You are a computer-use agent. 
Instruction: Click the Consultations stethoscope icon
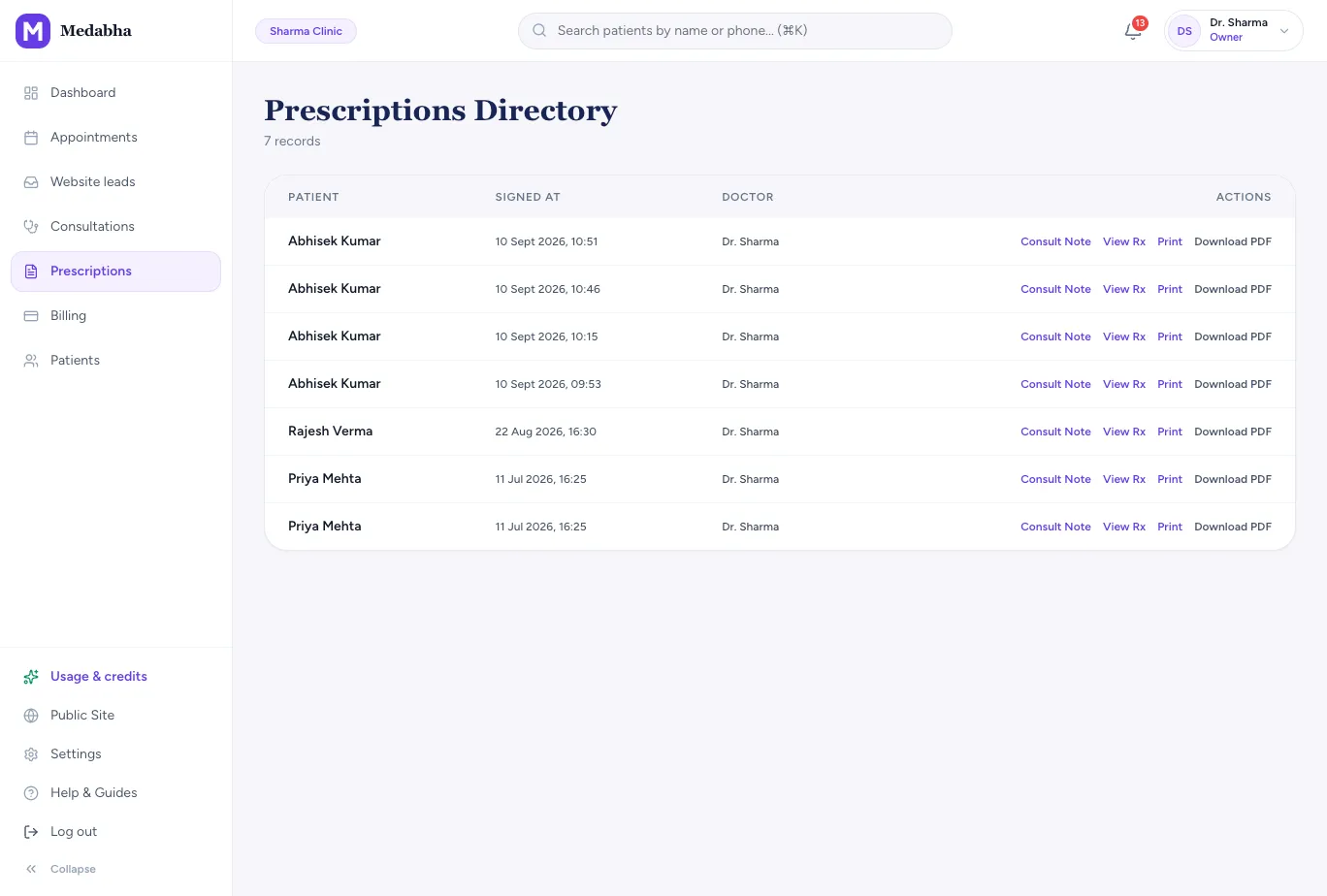tap(31, 227)
